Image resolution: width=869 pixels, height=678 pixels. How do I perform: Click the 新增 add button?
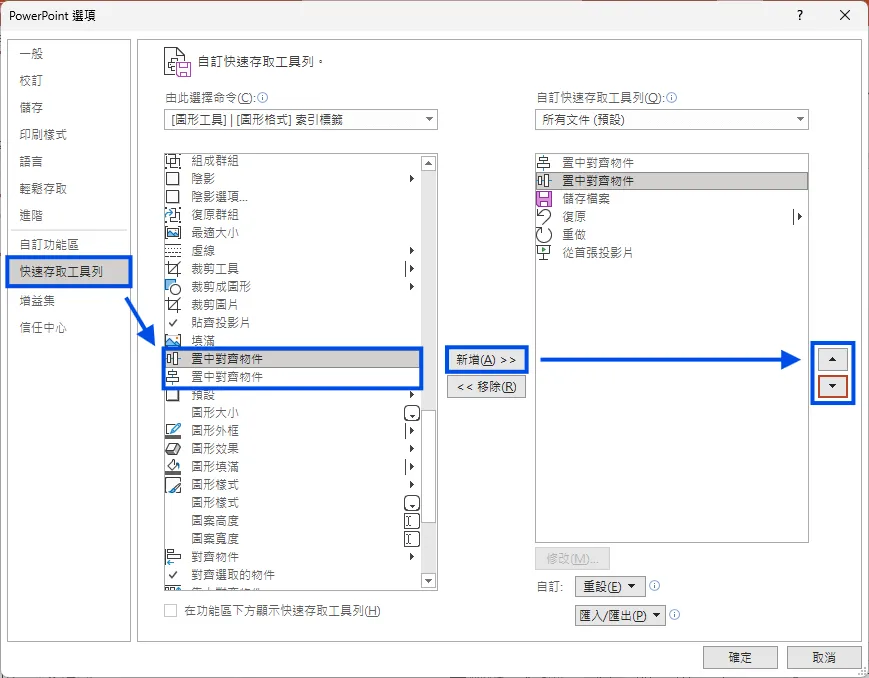click(486, 359)
